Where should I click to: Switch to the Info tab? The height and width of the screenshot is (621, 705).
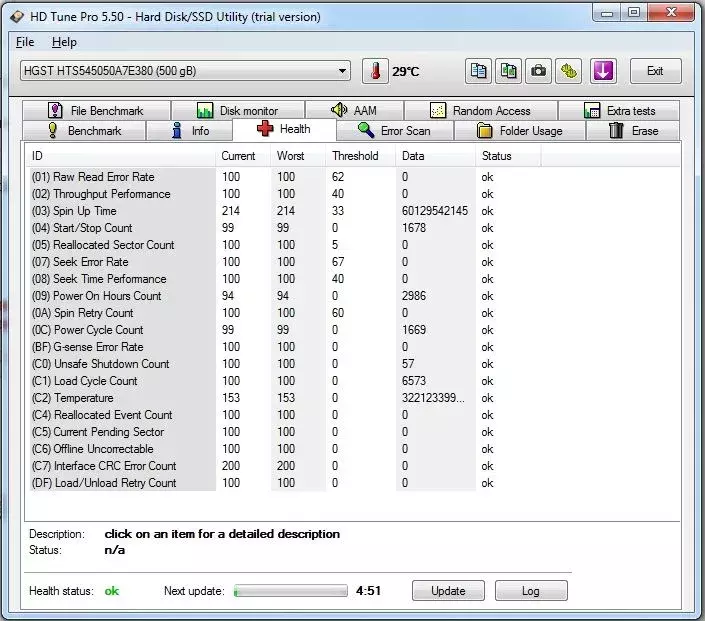click(x=190, y=130)
